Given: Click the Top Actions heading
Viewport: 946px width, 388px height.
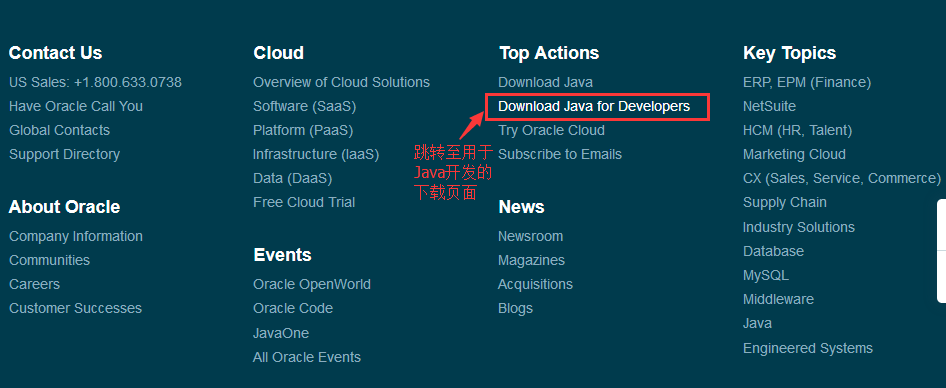Looking at the screenshot, I should pyautogui.click(x=549, y=53).
